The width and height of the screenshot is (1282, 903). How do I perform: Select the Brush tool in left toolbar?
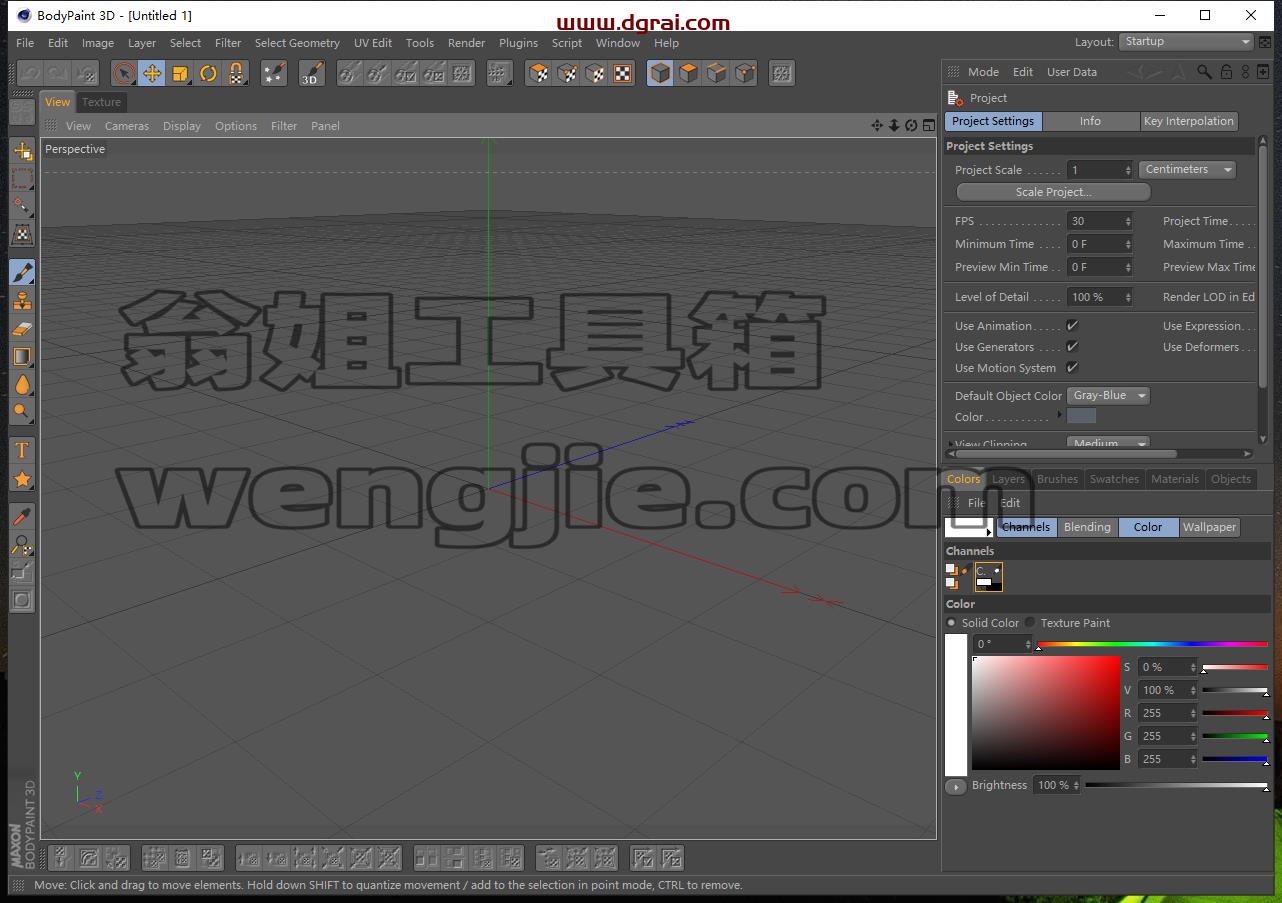tap(22, 272)
